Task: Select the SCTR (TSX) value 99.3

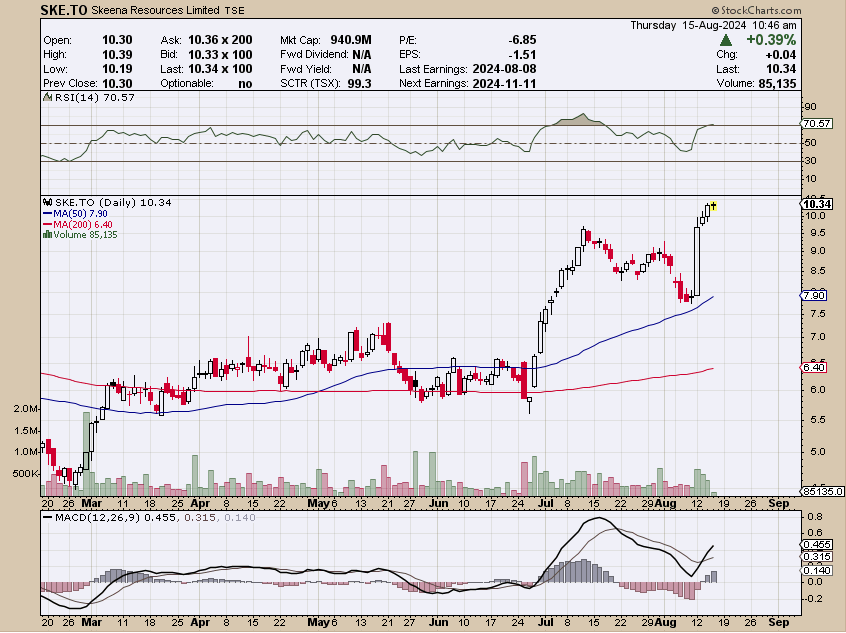Action: [x=359, y=84]
